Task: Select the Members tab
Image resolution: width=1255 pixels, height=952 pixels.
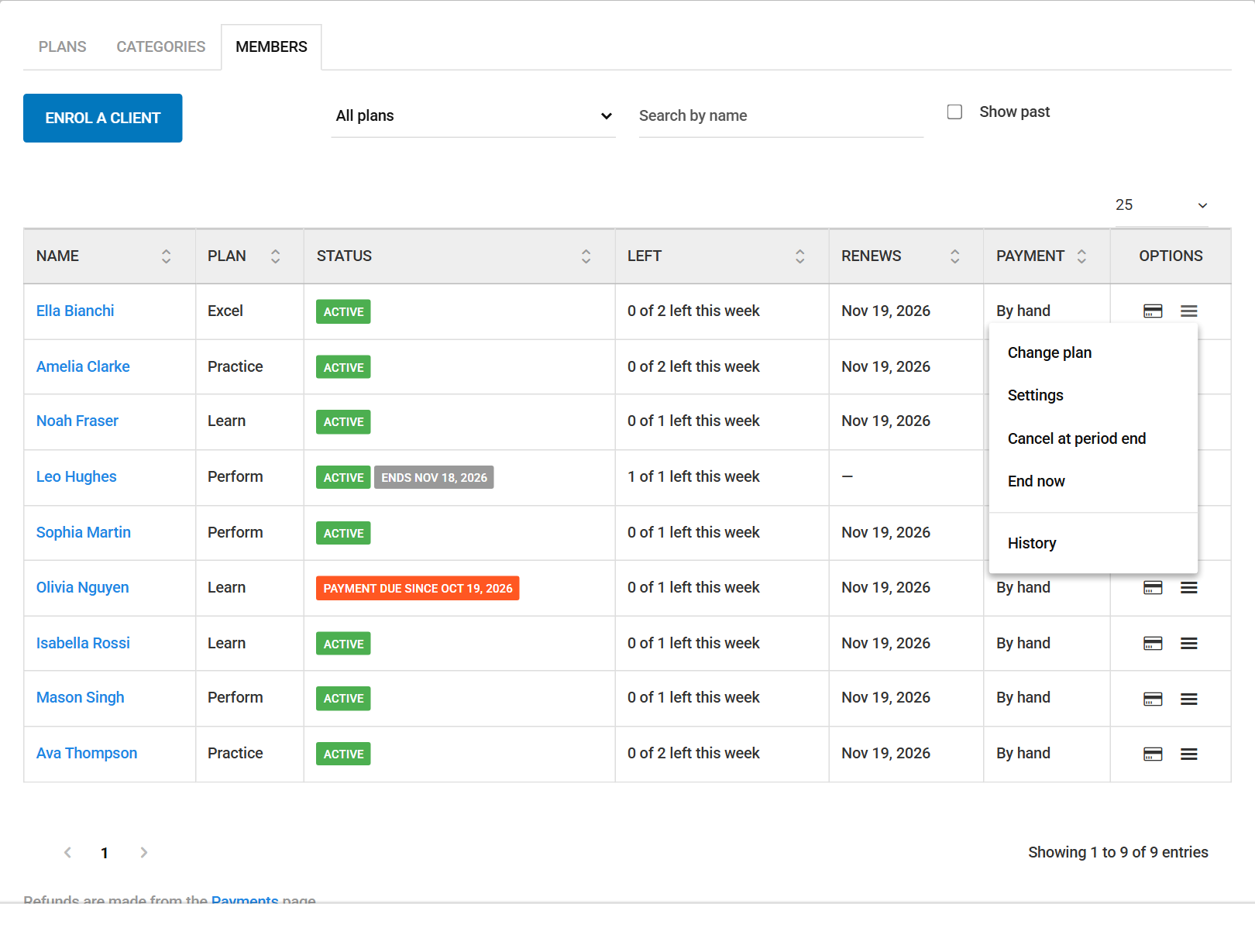Action: click(x=272, y=47)
